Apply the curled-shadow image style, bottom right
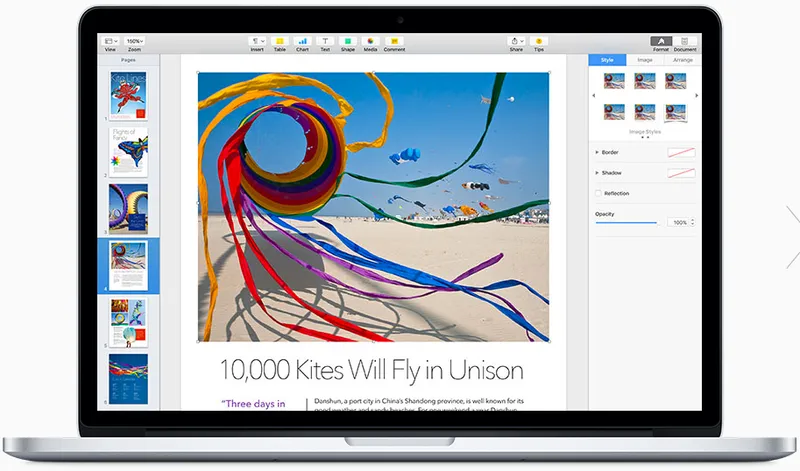Screen dimensions: 800x471 pyautogui.click(x=676, y=112)
